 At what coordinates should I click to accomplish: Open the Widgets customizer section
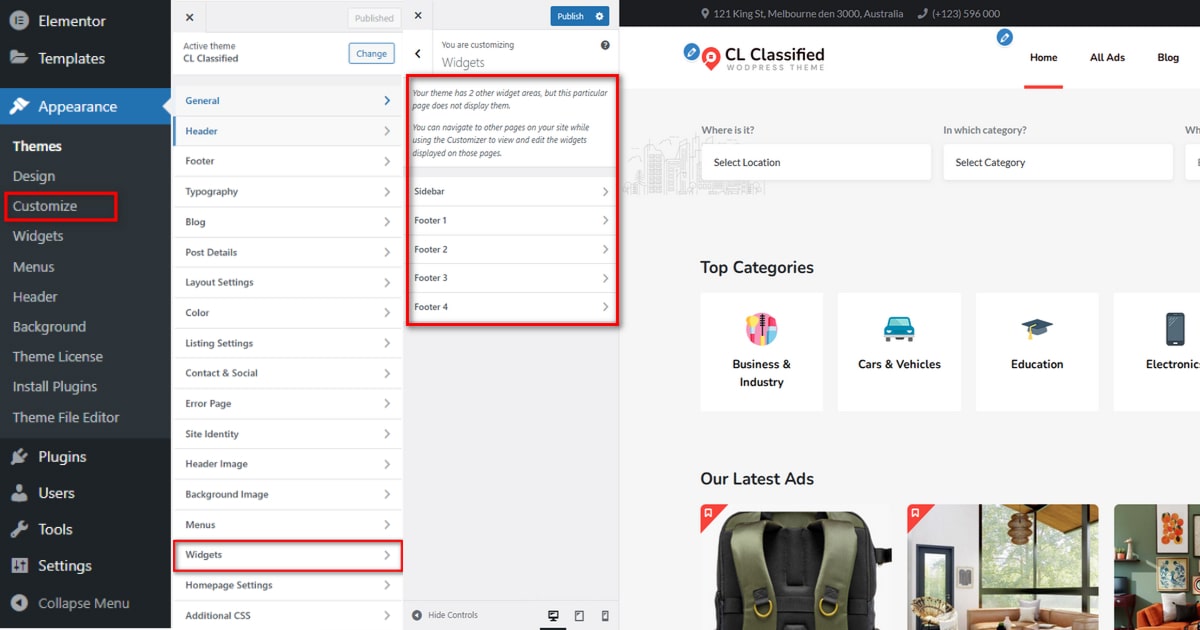288,555
